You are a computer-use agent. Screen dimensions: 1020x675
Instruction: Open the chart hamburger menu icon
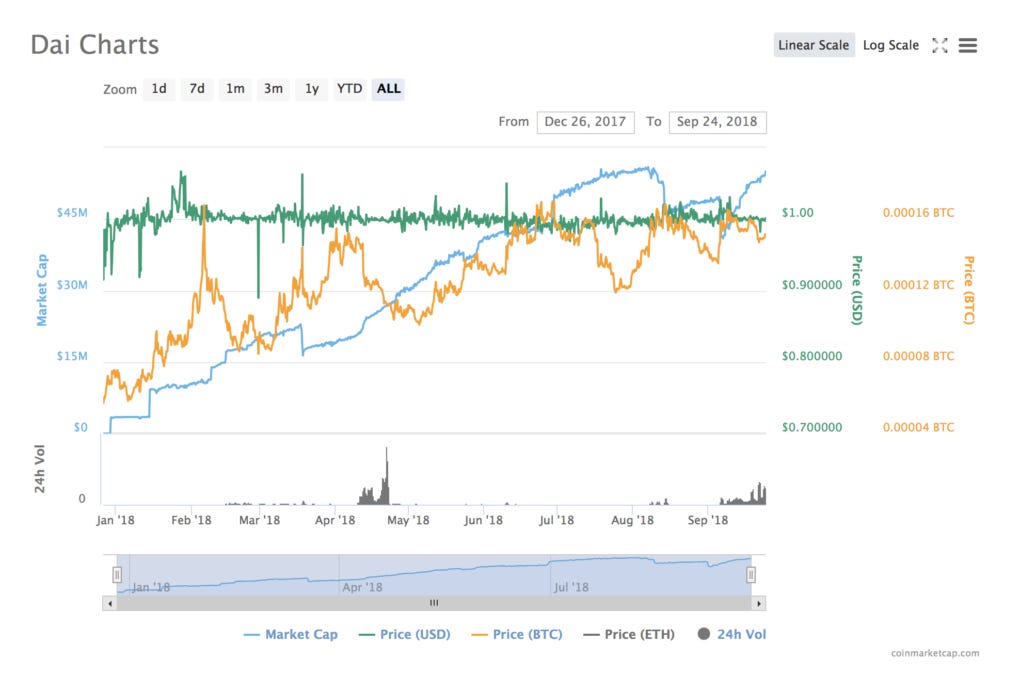967,46
